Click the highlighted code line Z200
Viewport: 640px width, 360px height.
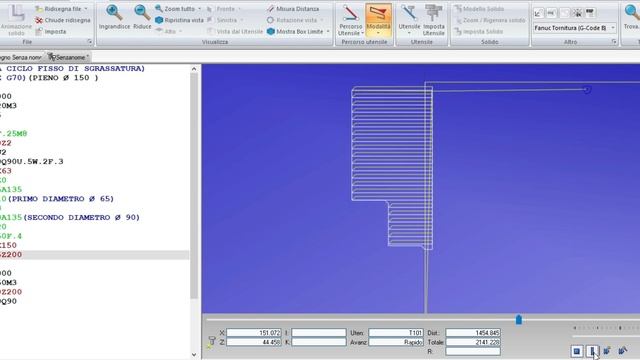pos(94,255)
